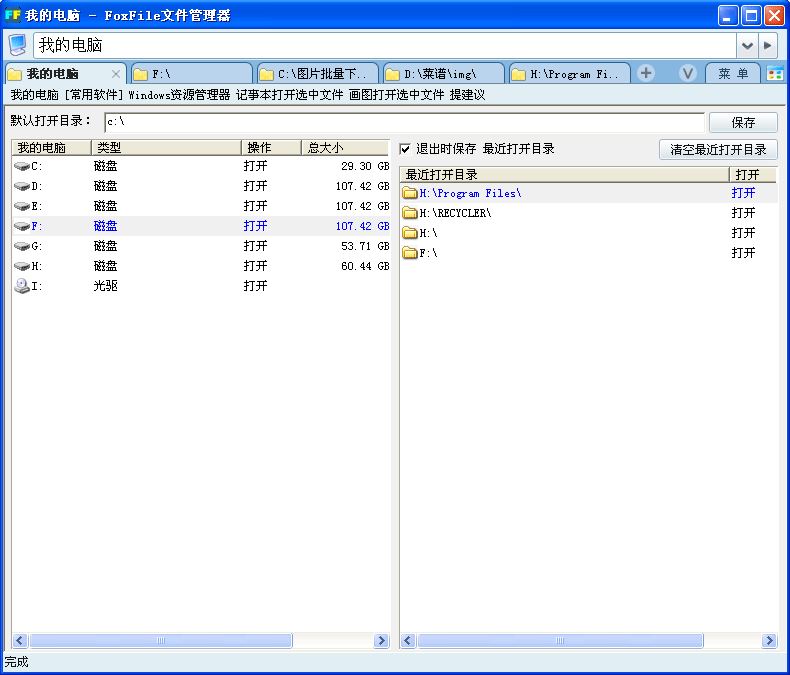The image size is (790, 675).
Task: Click the 清空最近打开目录 button
Action: pos(718,149)
